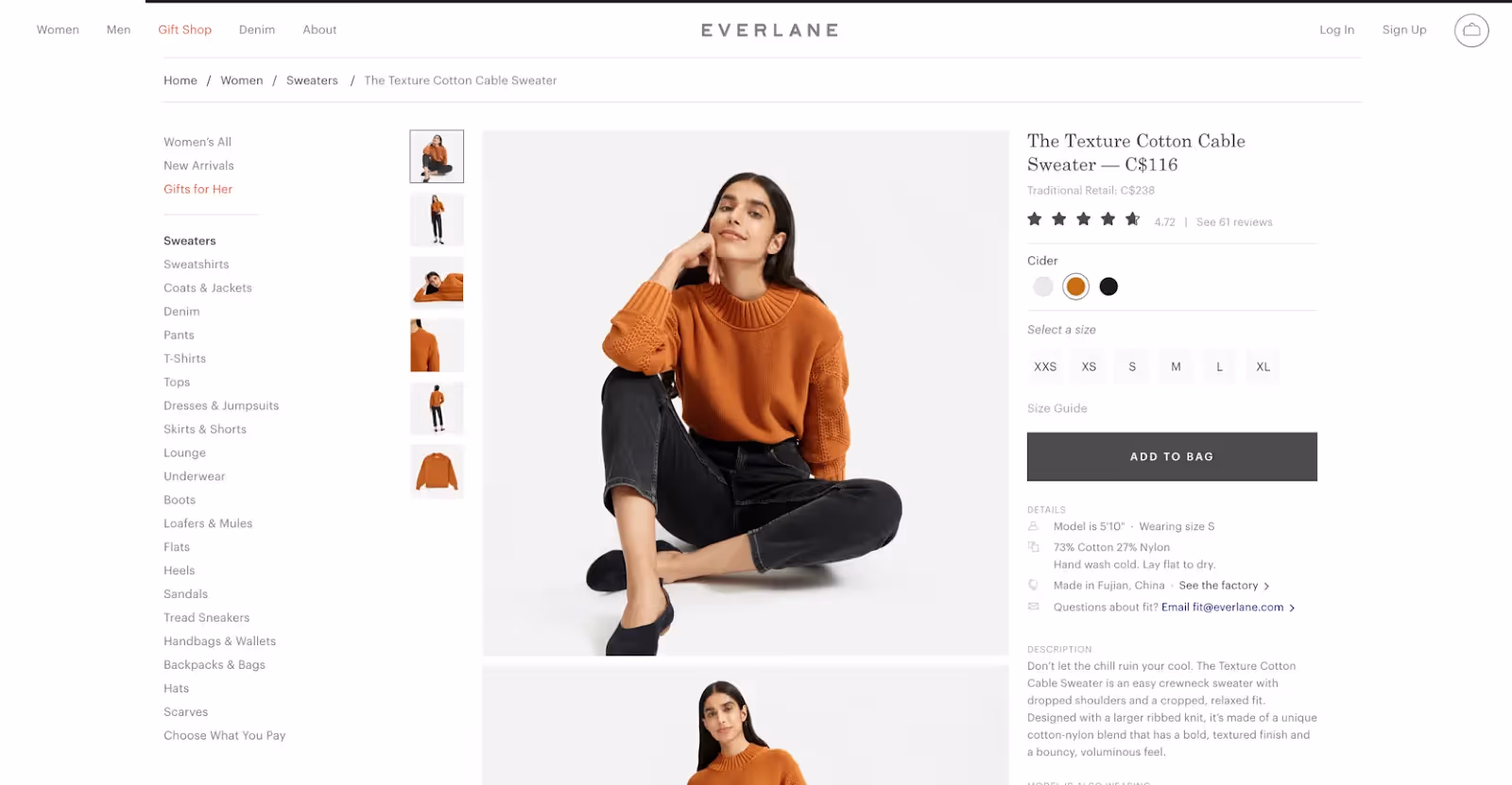
Task: Select the black color swatch
Action: pos(1108,286)
